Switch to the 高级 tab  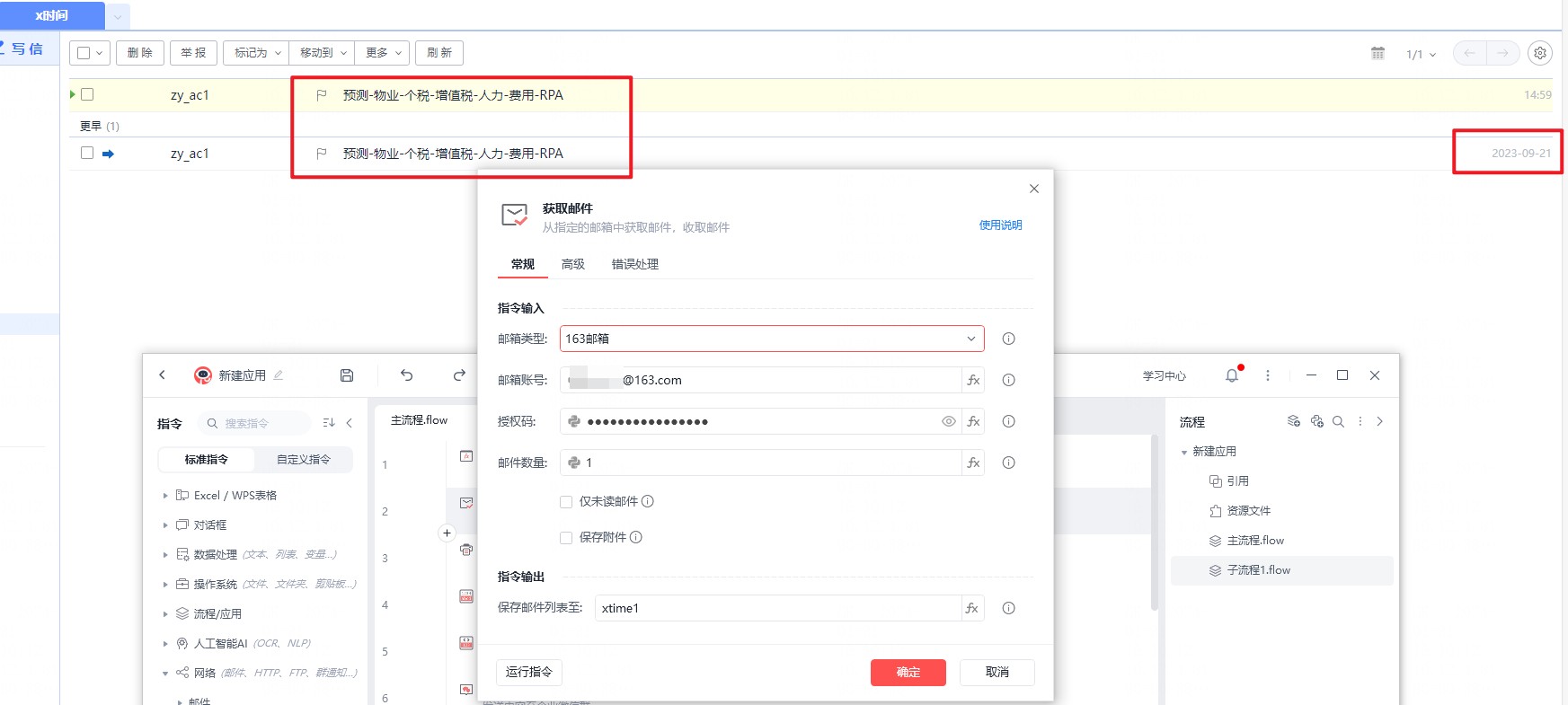573,264
